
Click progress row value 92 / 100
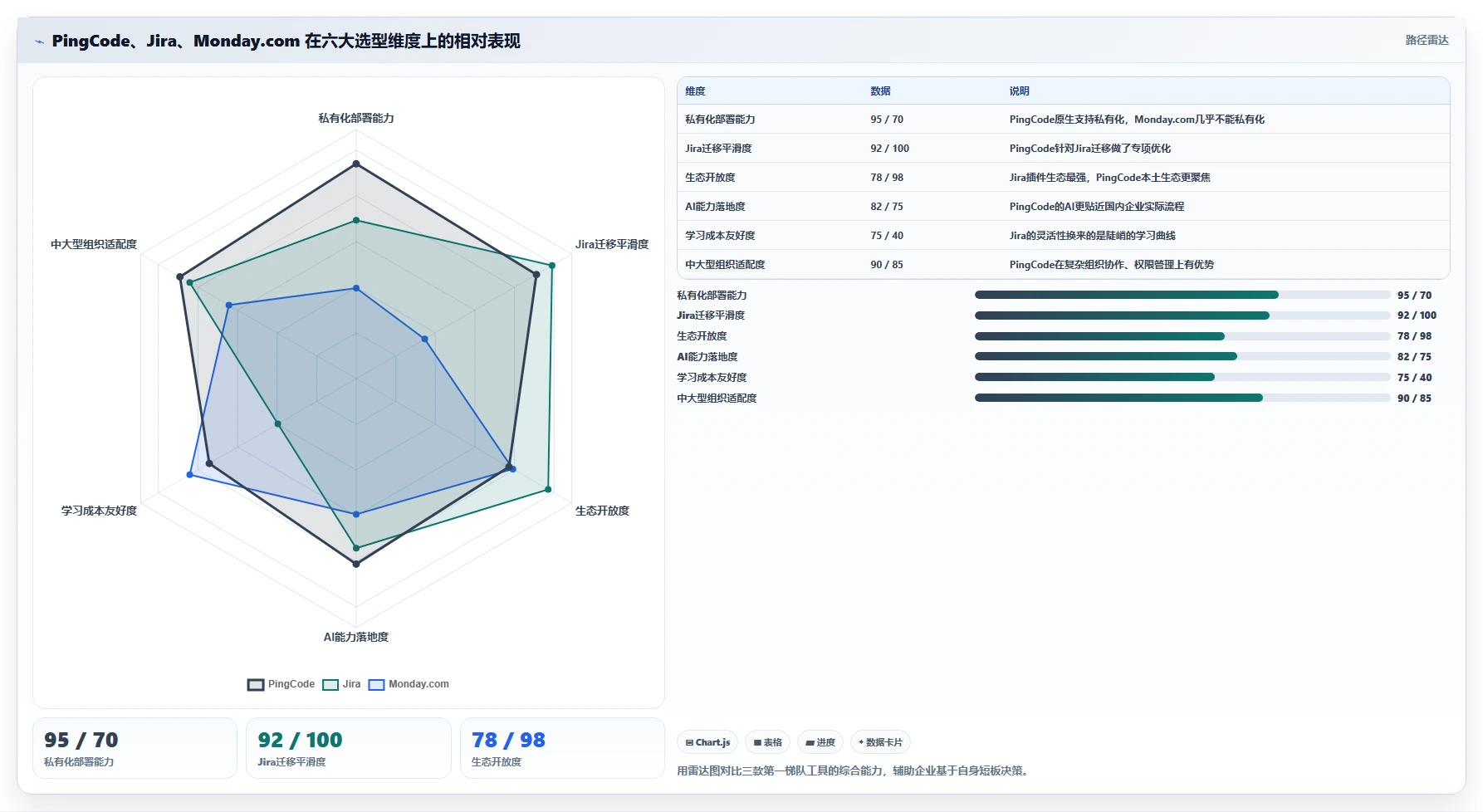[1417, 316]
